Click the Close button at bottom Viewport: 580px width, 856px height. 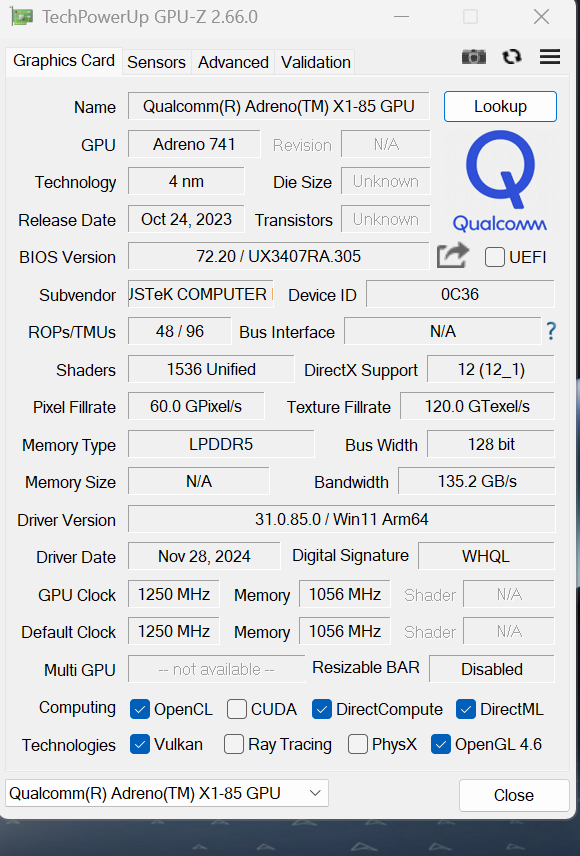tap(514, 795)
